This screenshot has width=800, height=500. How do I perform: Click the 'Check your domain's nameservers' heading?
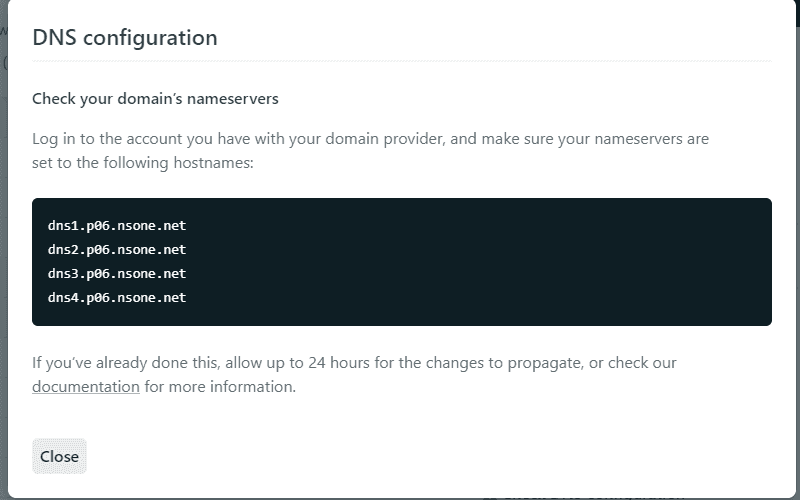[x=155, y=99]
